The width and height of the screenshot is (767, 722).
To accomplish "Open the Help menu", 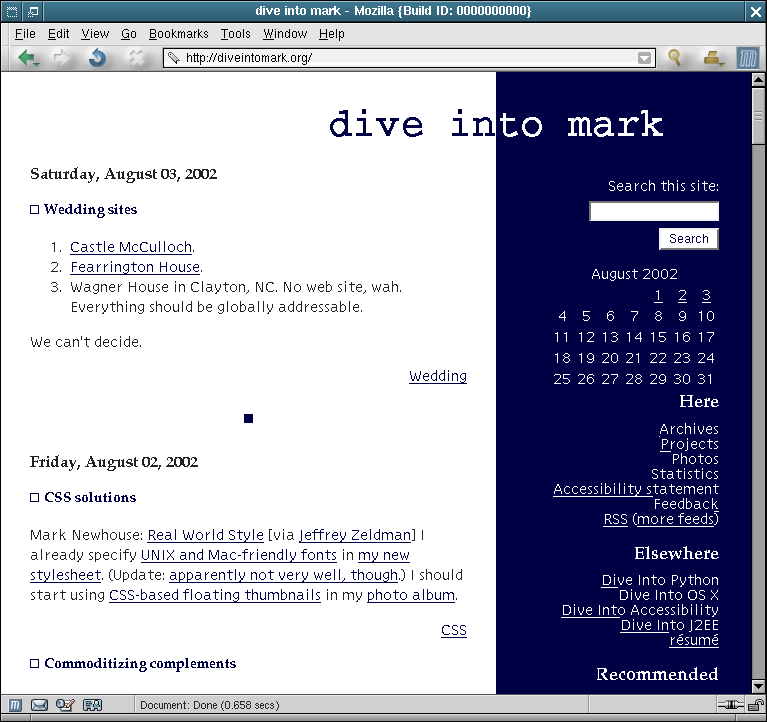I will [332, 34].
